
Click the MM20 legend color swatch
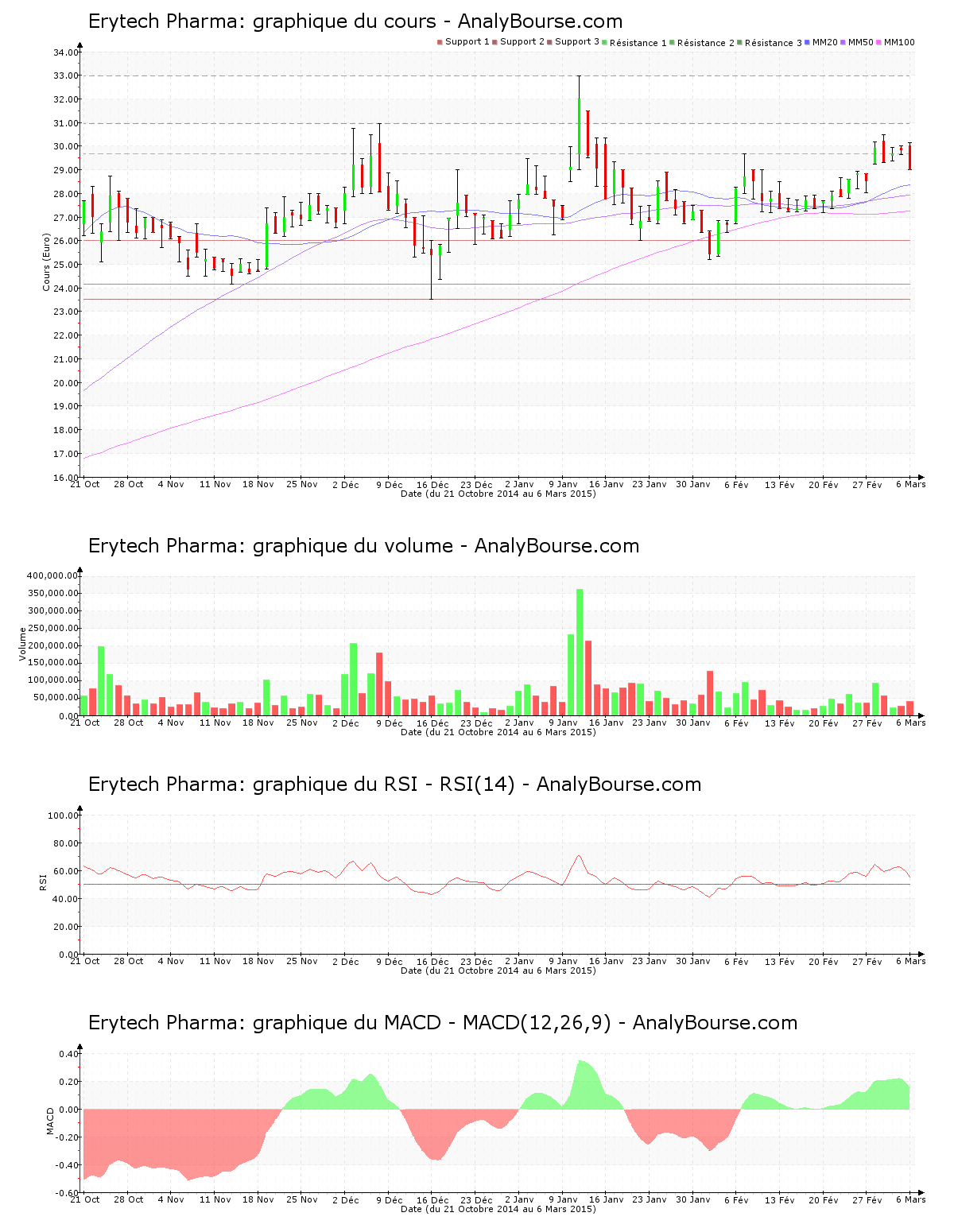(x=808, y=42)
